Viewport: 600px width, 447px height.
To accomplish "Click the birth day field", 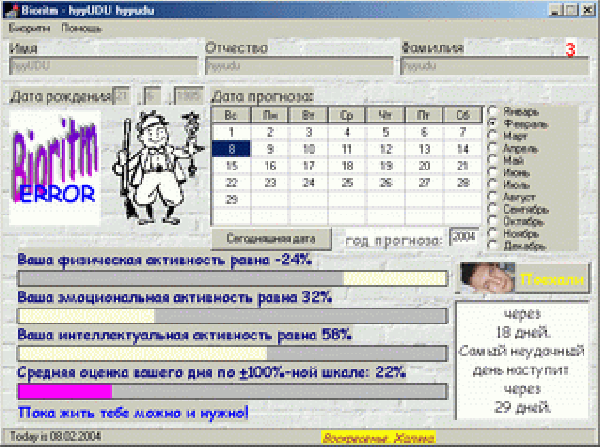I will click(122, 96).
